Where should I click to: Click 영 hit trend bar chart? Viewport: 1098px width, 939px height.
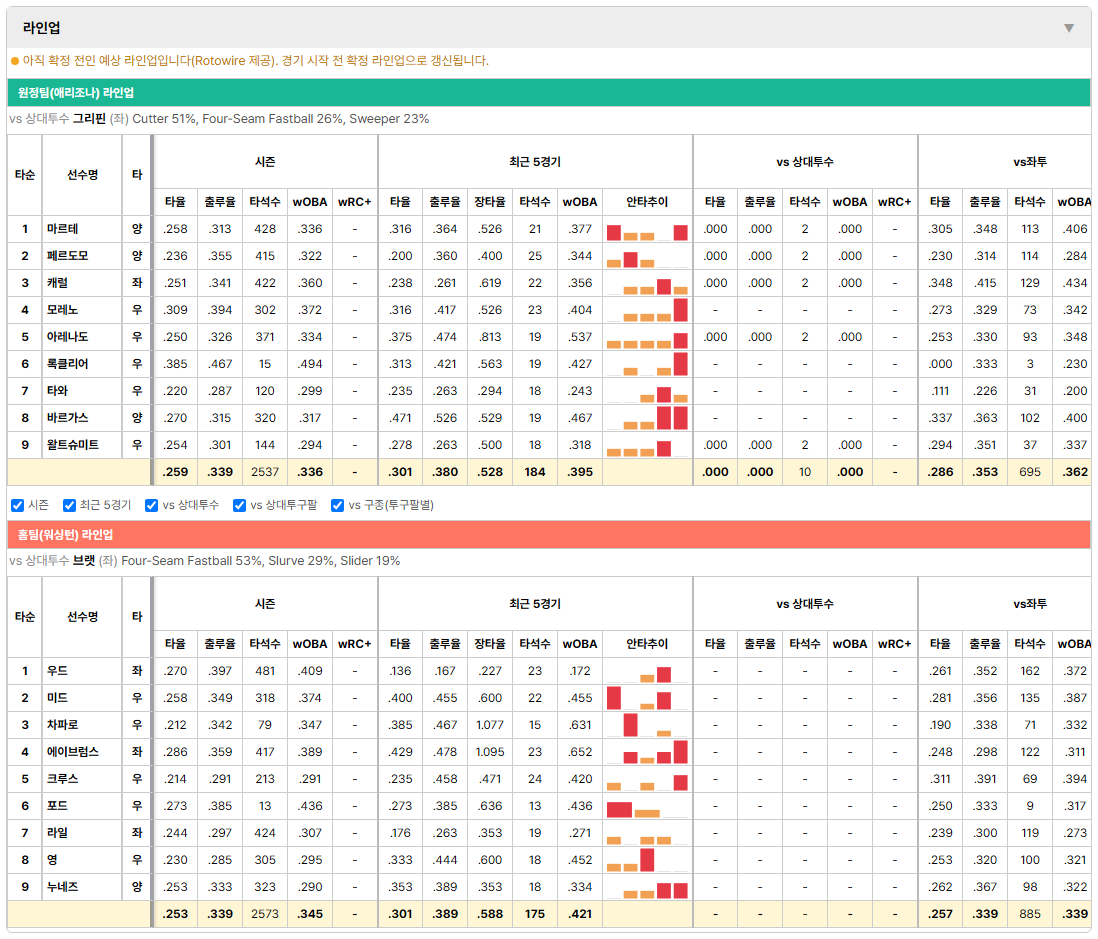pyautogui.click(x=647, y=860)
